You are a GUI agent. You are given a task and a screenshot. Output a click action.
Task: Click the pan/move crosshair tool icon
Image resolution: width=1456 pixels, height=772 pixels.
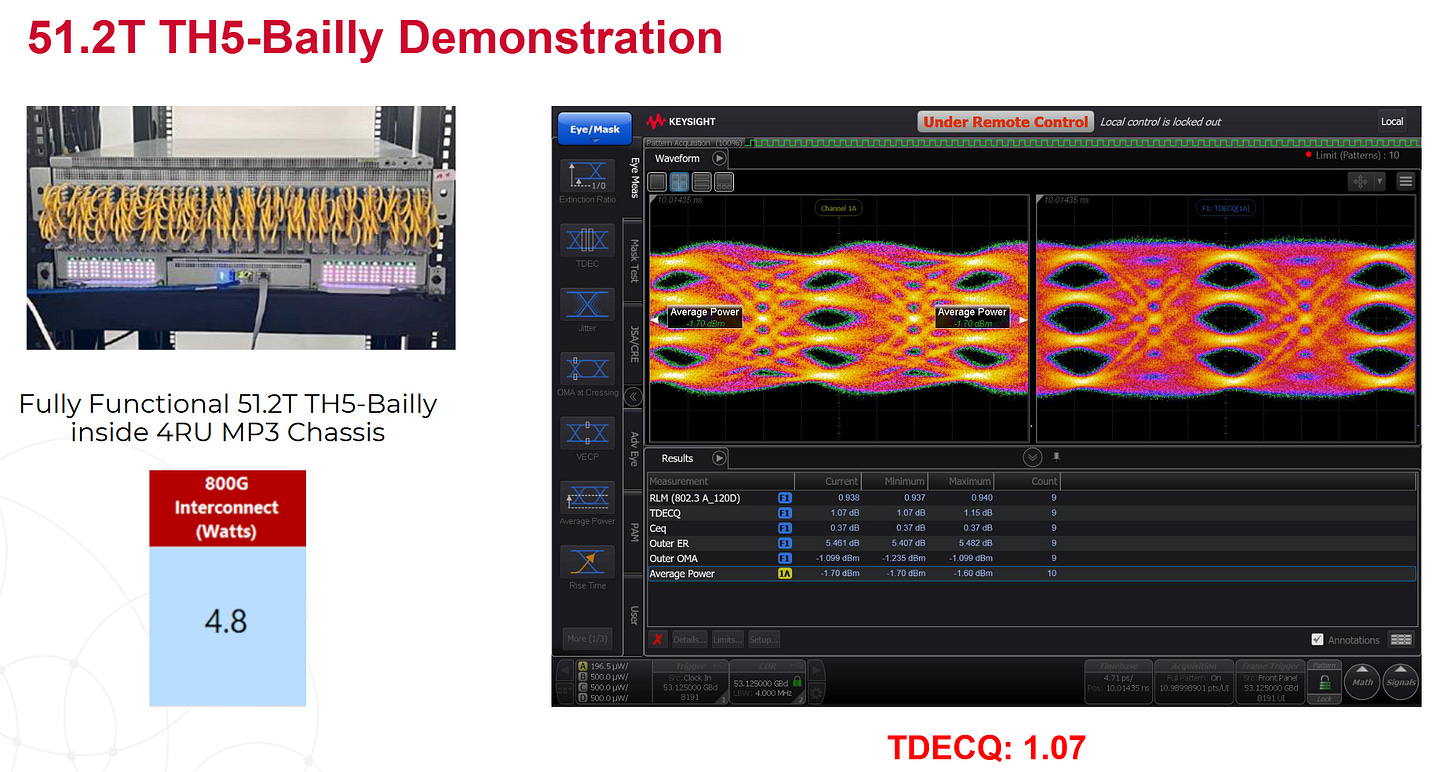point(1359,181)
